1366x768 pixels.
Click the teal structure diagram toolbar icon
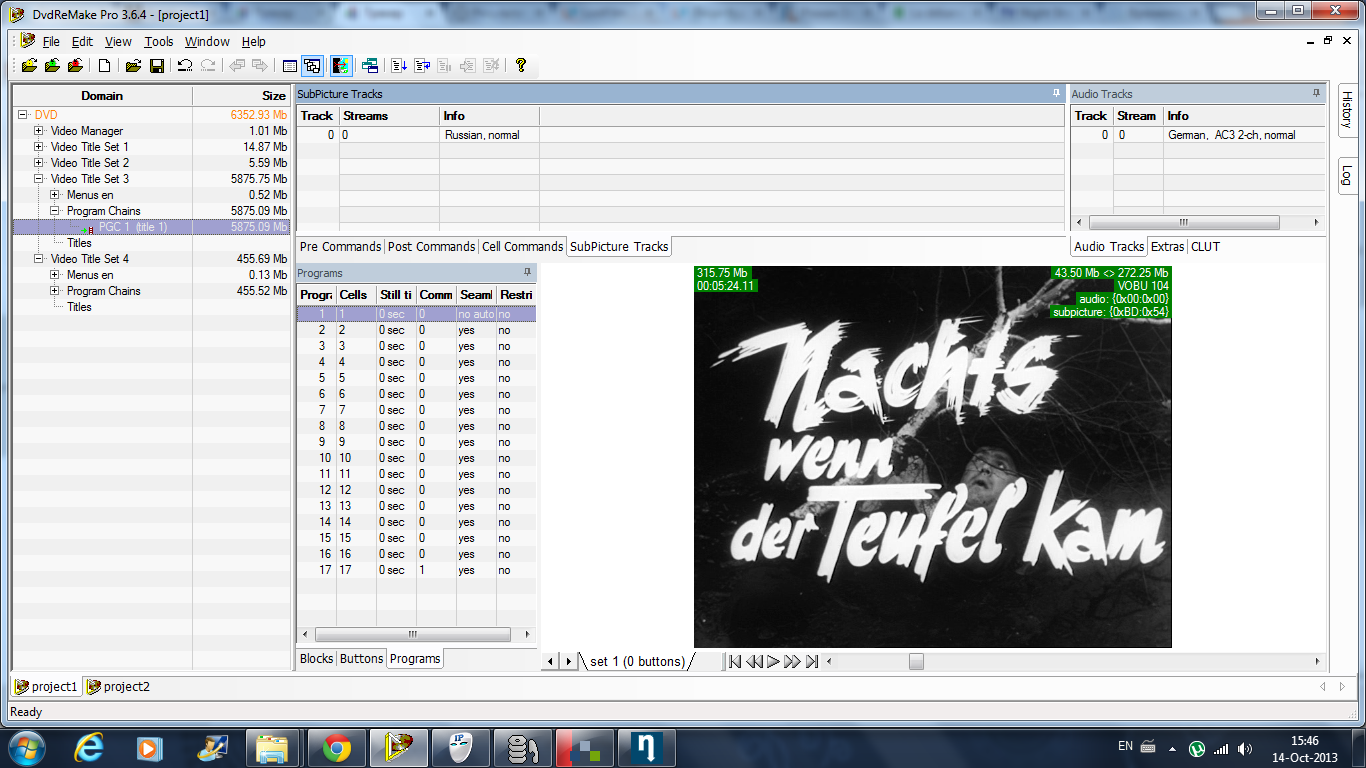[370, 66]
